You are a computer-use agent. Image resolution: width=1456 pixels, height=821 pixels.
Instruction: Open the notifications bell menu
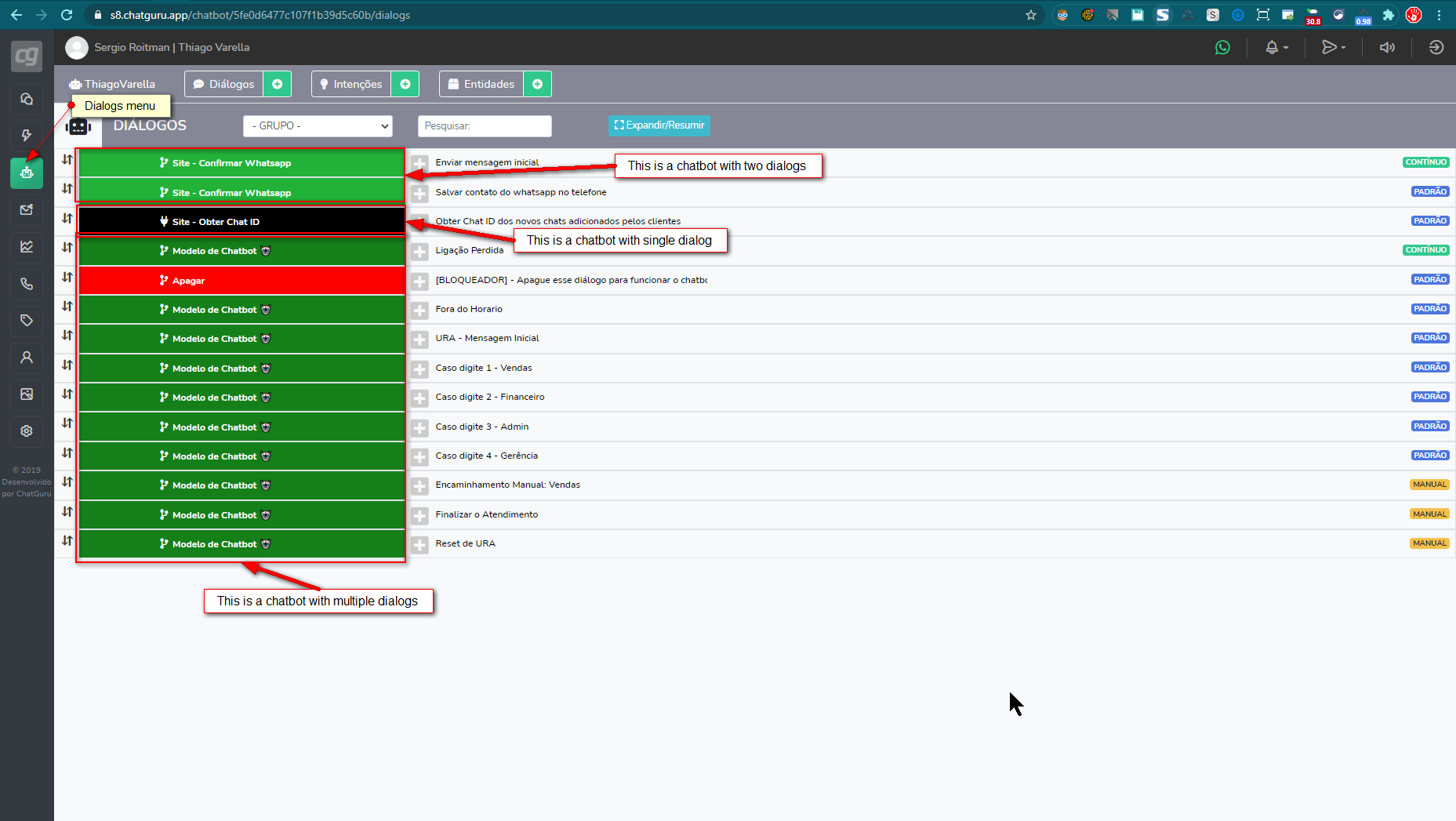[1276, 48]
